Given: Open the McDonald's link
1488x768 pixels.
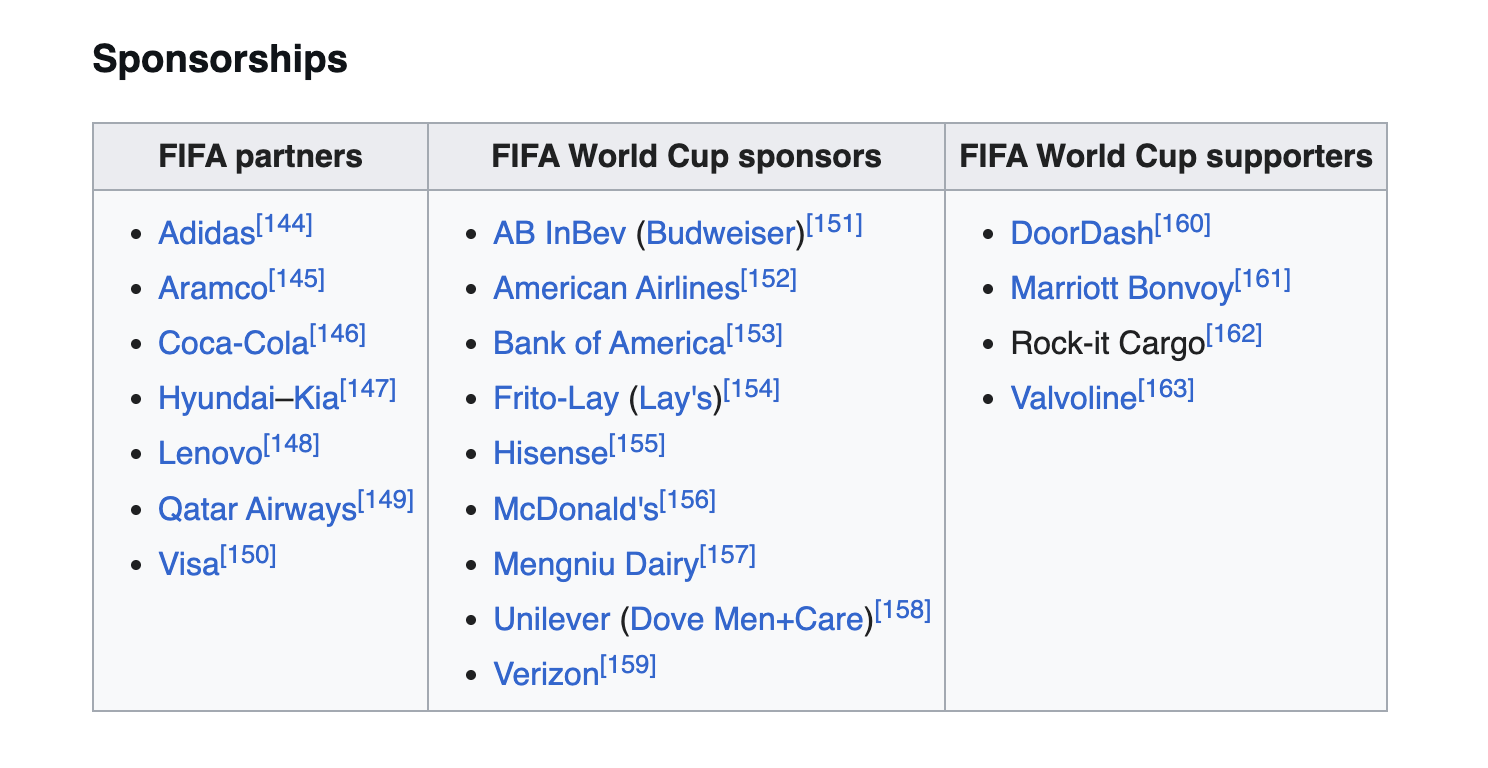Looking at the screenshot, I should coord(576,509).
